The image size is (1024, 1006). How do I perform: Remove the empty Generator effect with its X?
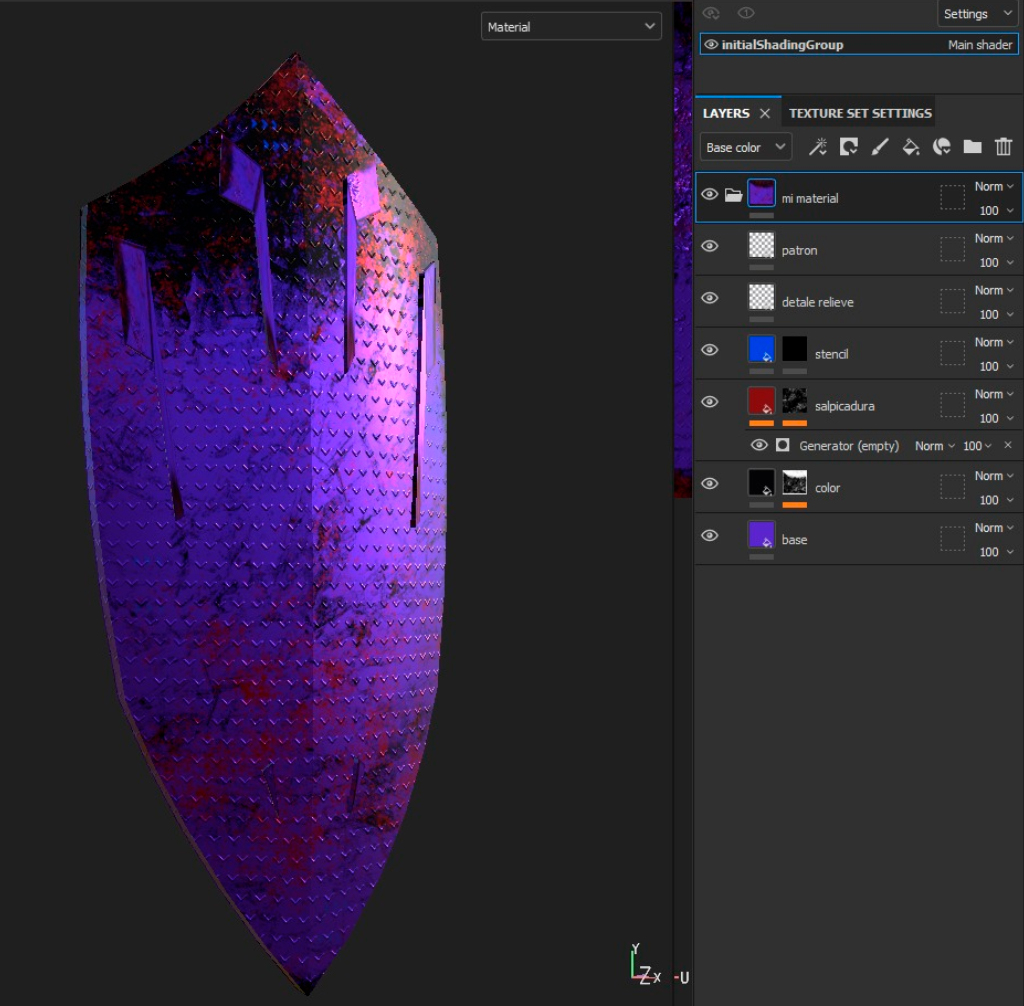click(1007, 445)
